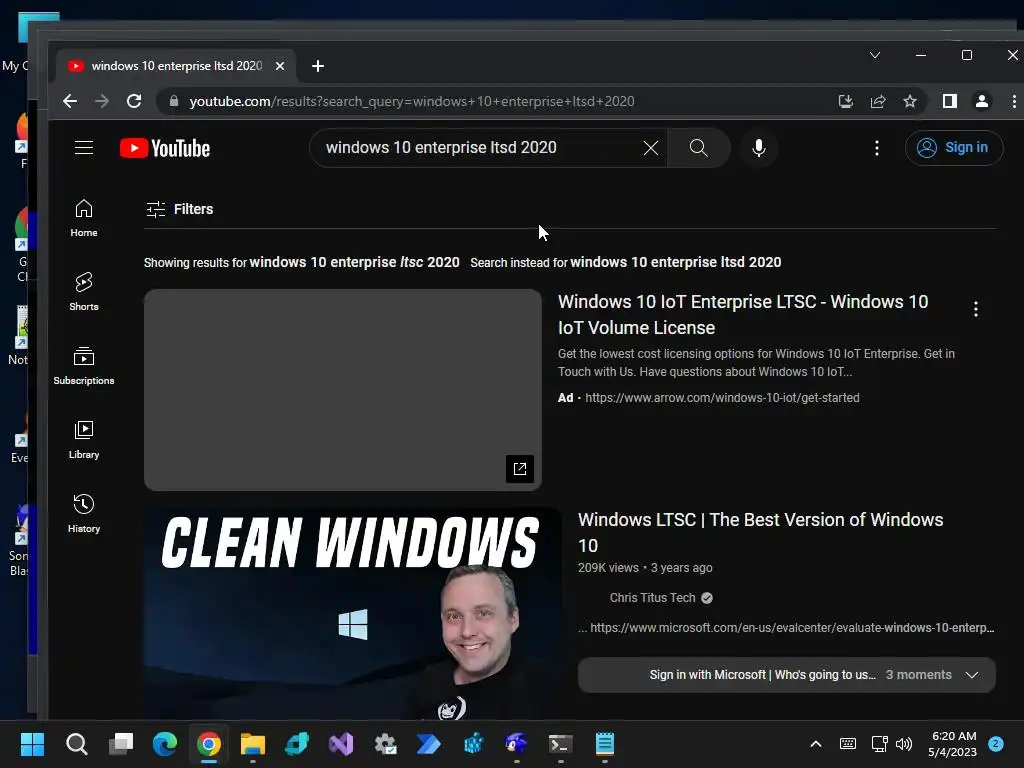Viewport: 1024px width, 768px height.
Task: Bookmark this page with star icon
Action: coord(910,101)
